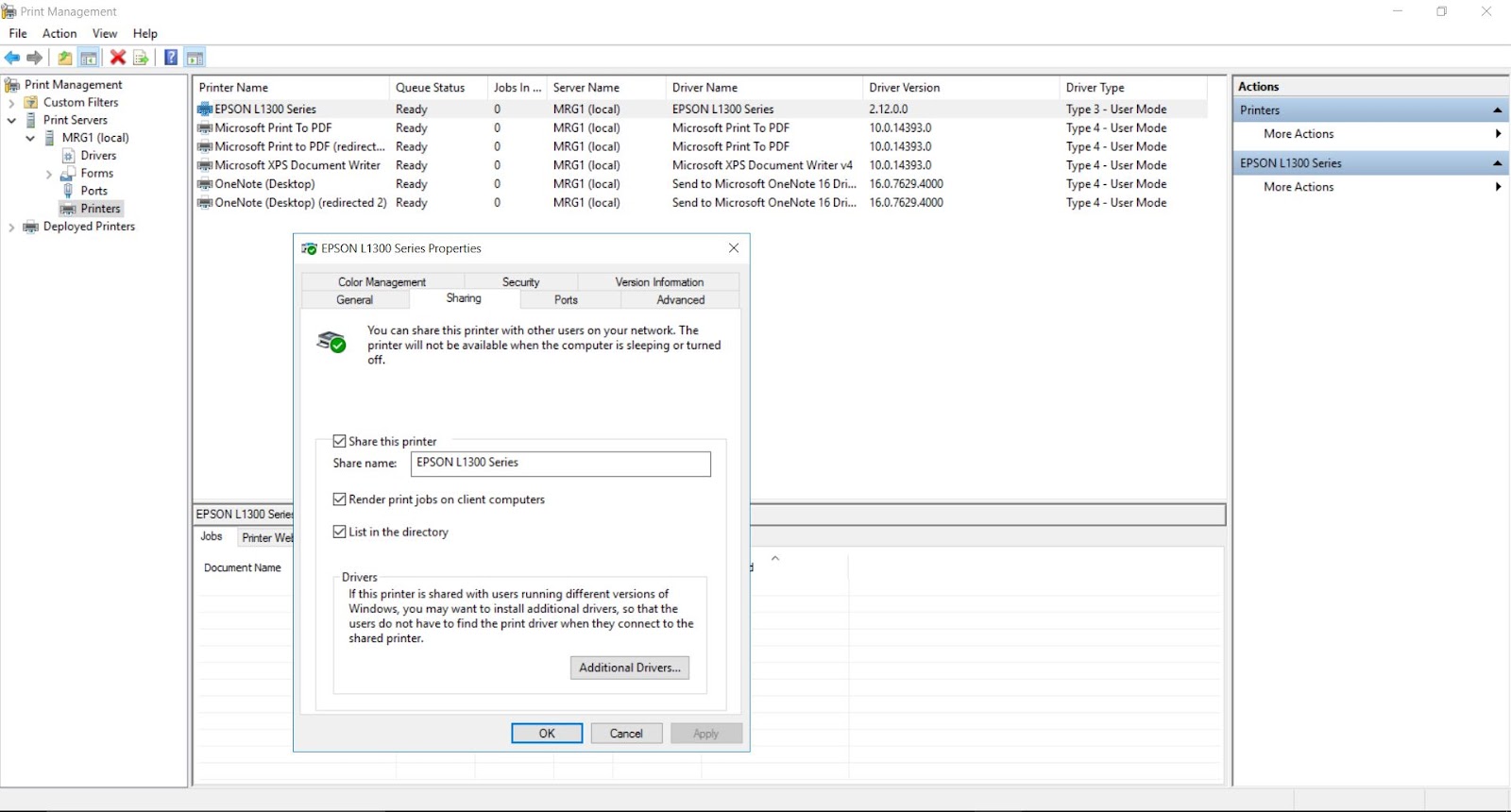
Task: Click the Ports node icon in tree
Action: click(x=68, y=191)
